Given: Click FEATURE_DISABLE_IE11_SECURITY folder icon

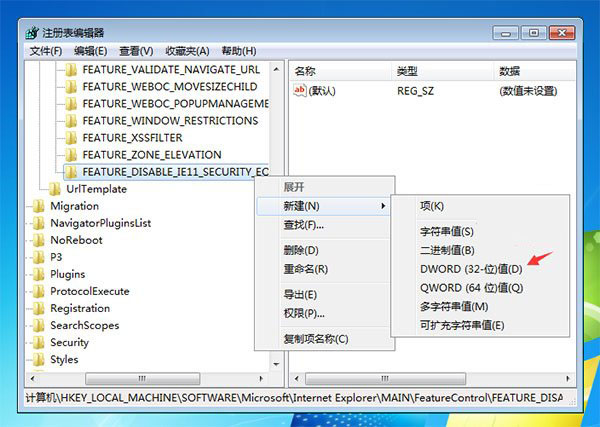Looking at the screenshot, I should (71, 172).
